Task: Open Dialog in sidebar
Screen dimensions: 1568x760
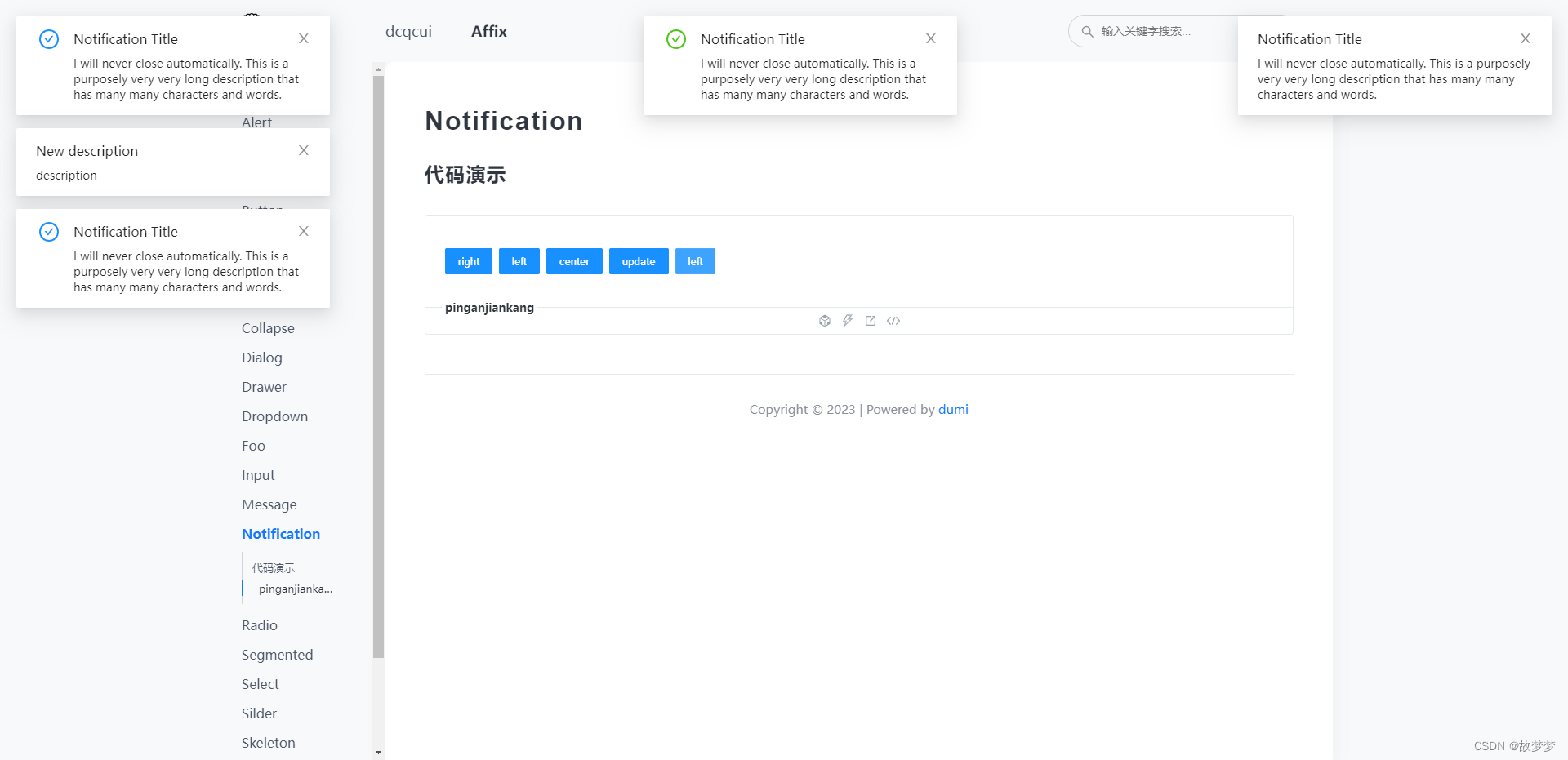Action: pos(262,358)
